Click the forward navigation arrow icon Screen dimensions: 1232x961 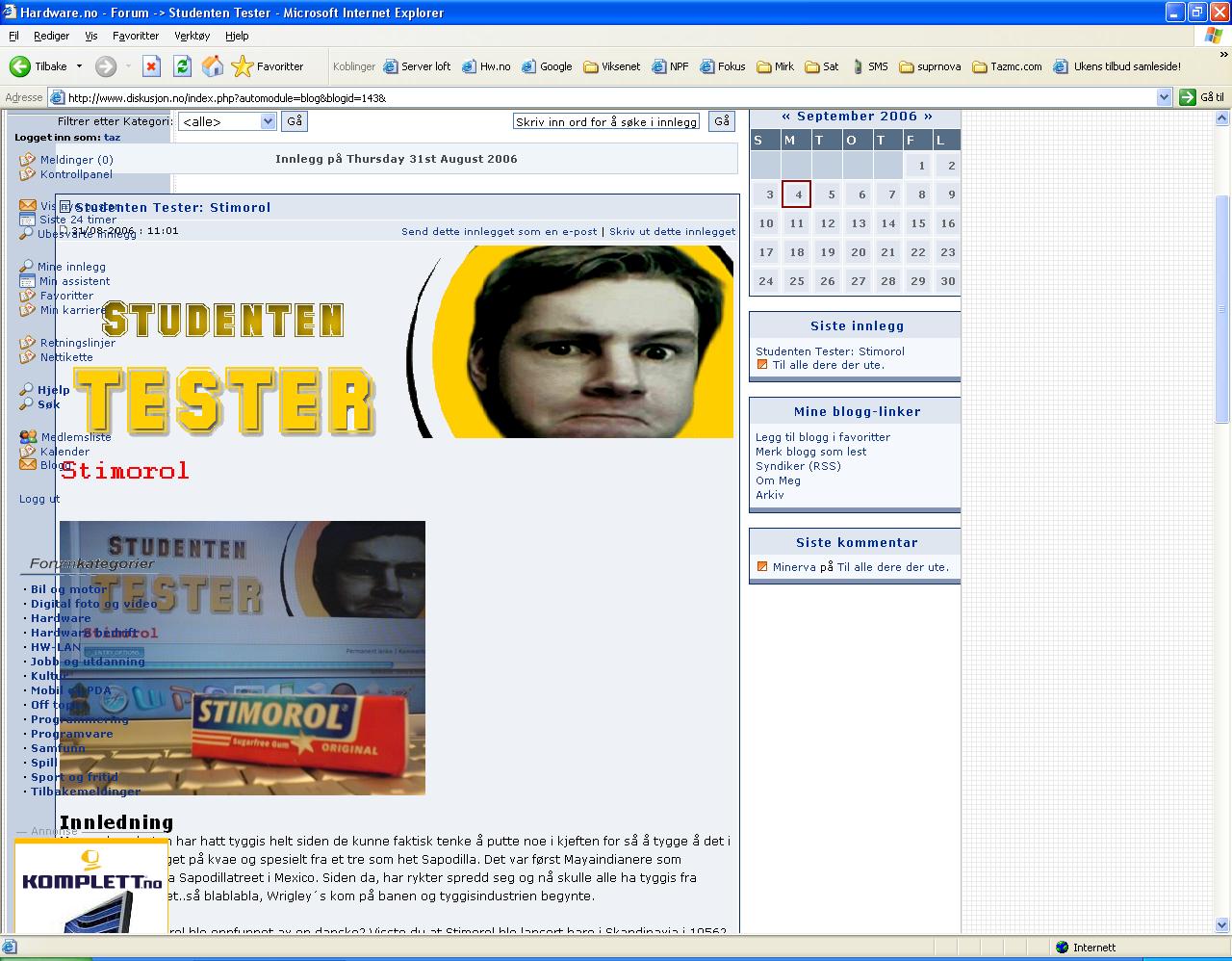106,66
